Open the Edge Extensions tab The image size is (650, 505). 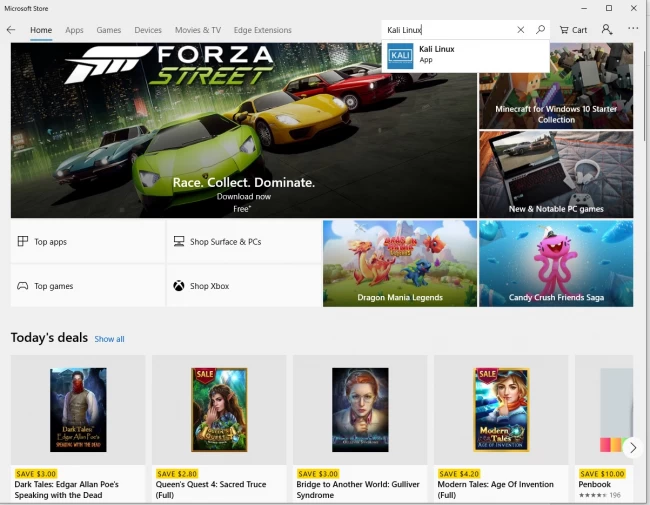pyautogui.click(x=262, y=30)
